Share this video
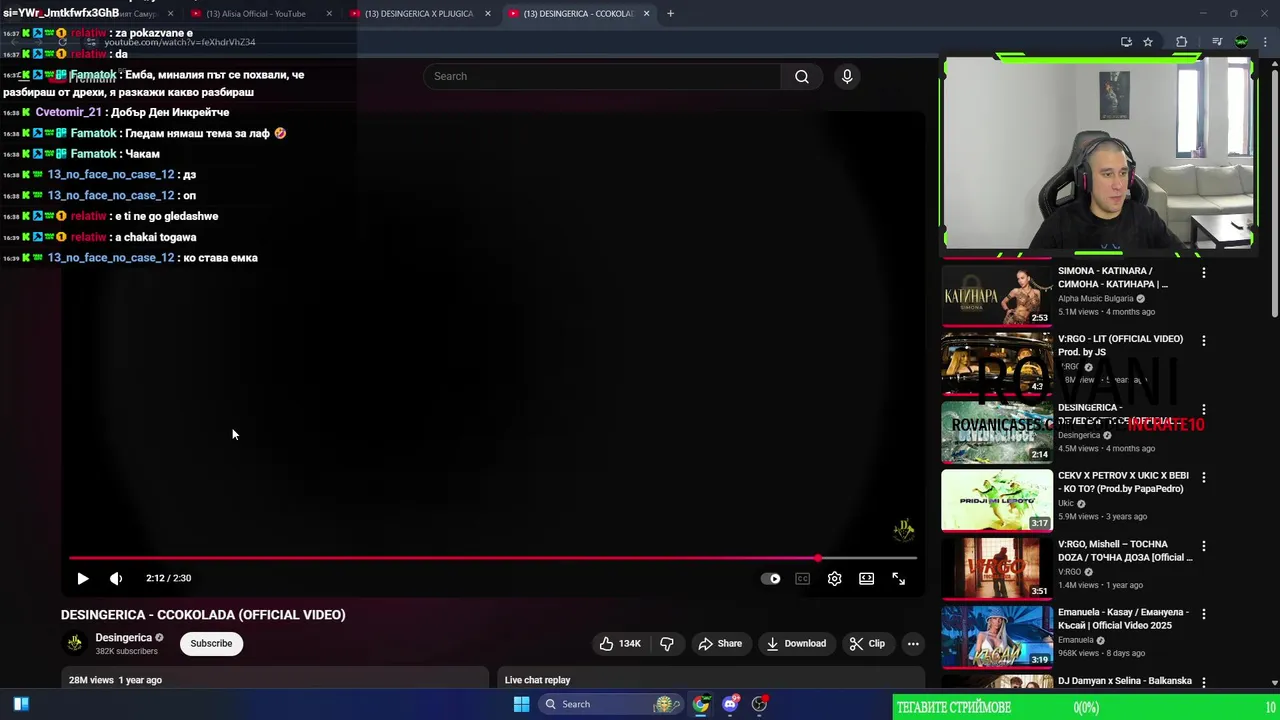The width and height of the screenshot is (1280, 720). coord(720,643)
